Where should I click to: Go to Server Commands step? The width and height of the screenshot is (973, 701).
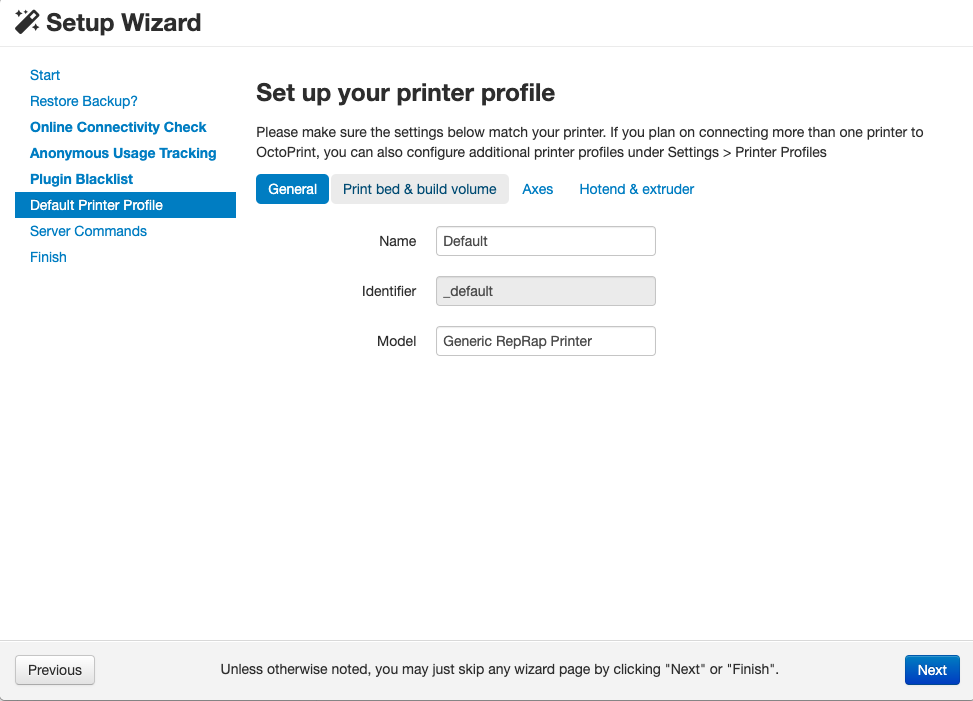pyautogui.click(x=88, y=231)
